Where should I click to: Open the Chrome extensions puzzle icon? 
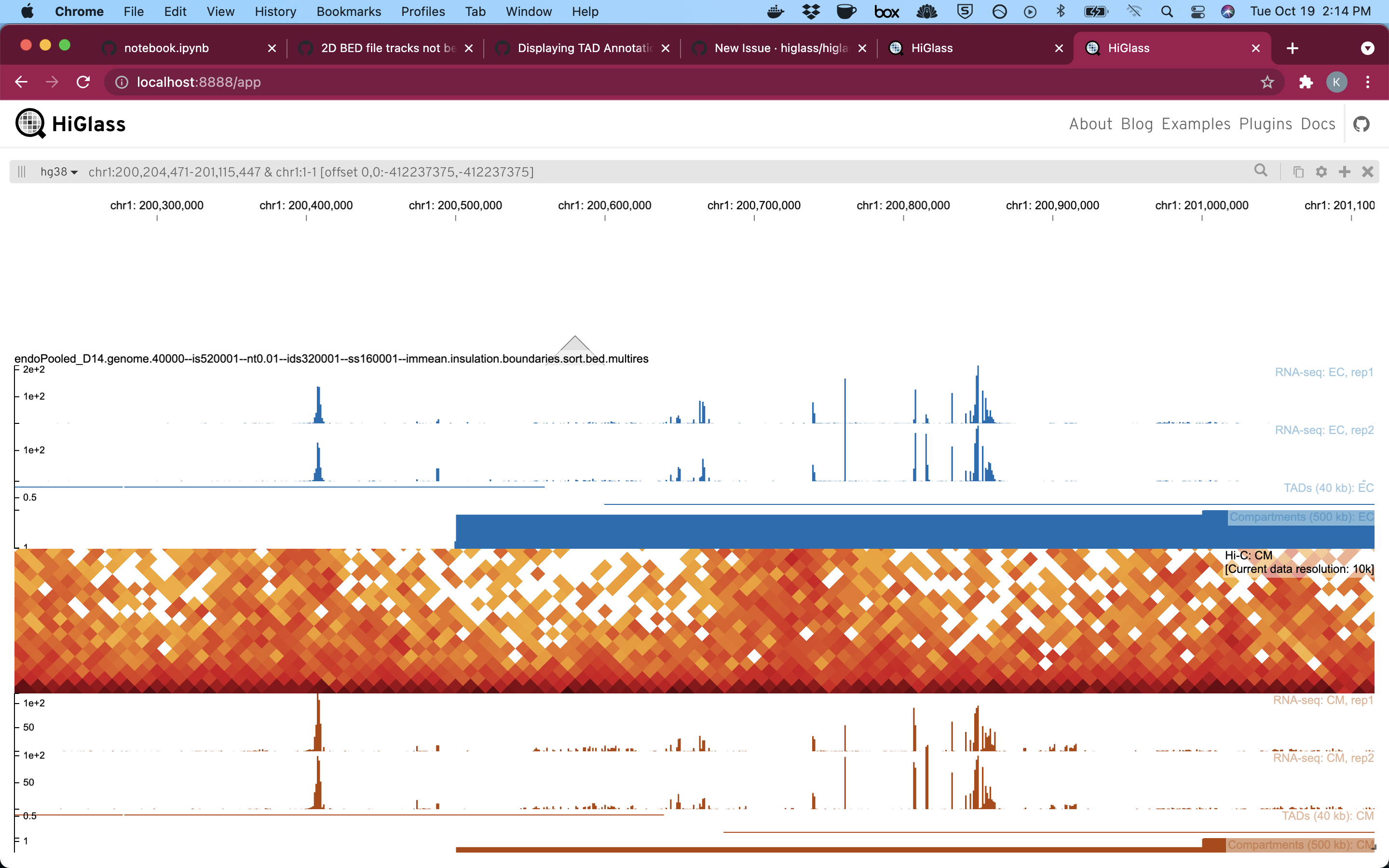1306,82
